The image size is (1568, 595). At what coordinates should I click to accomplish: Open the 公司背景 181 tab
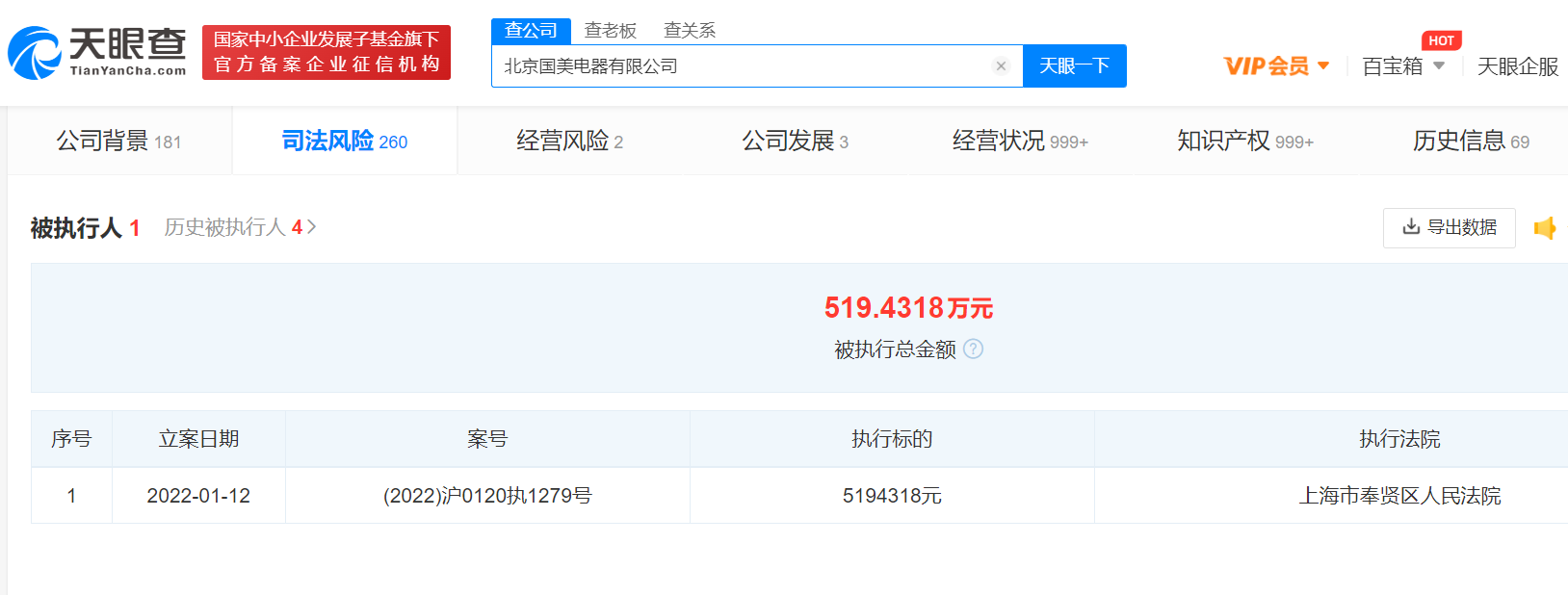click(119, 141)
